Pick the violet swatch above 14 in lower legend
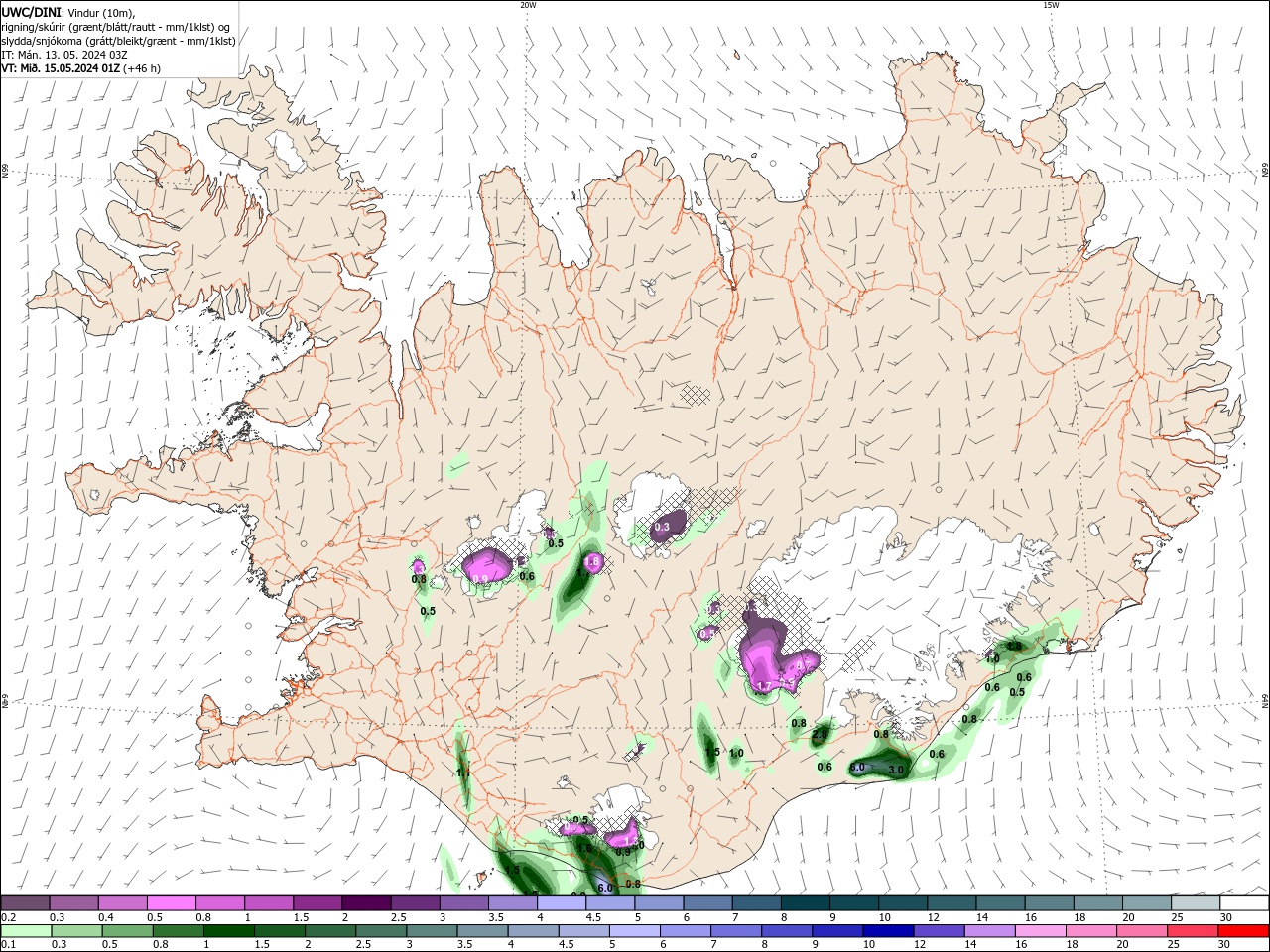Image resolution: width=1270 pixels, height=952 pixels. (989, 931)
